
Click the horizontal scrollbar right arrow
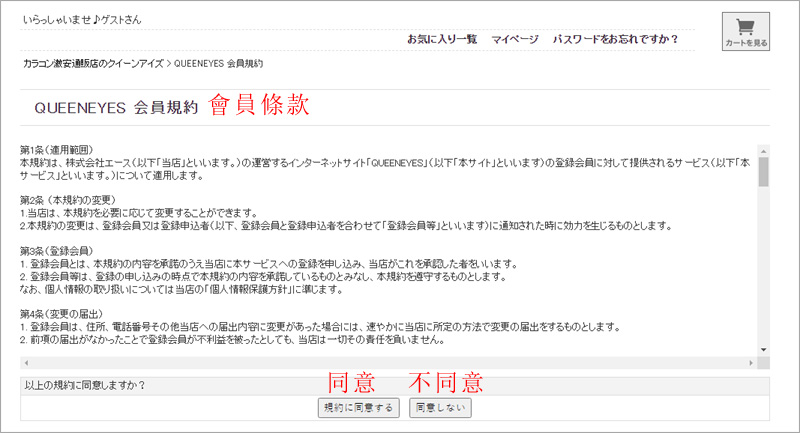[x=751, y=363]
